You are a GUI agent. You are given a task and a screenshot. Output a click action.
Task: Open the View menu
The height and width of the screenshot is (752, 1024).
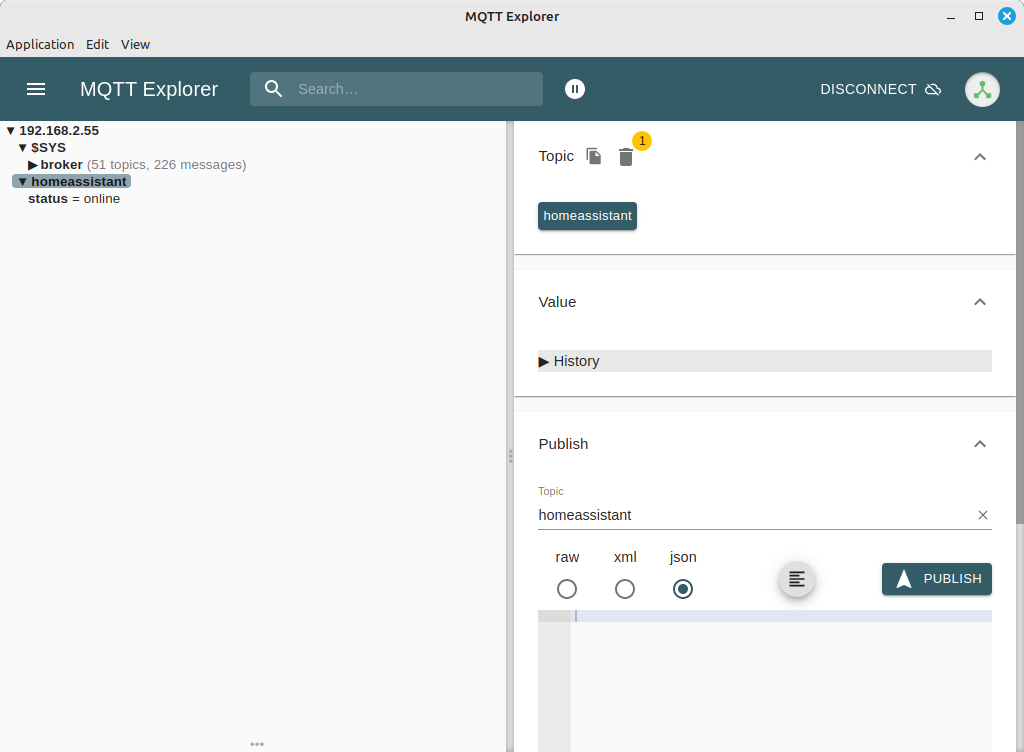(135, 44)
